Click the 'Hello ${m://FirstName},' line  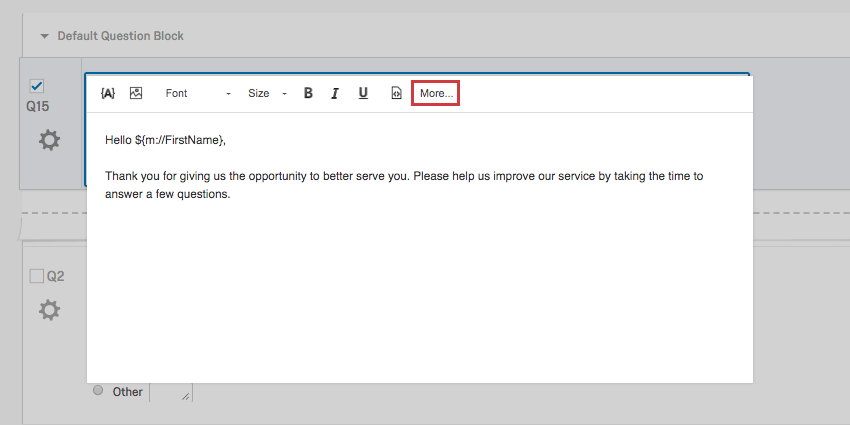[x=165, y=140]
